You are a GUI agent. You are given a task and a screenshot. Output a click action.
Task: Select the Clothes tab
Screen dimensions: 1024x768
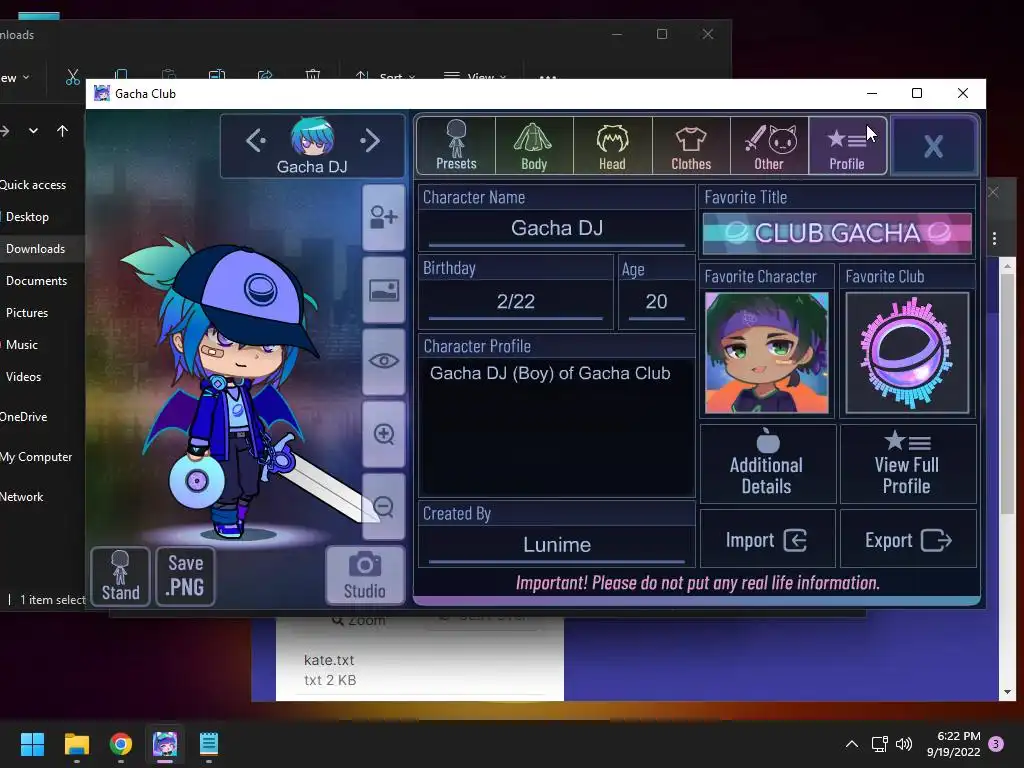(691, 145)
